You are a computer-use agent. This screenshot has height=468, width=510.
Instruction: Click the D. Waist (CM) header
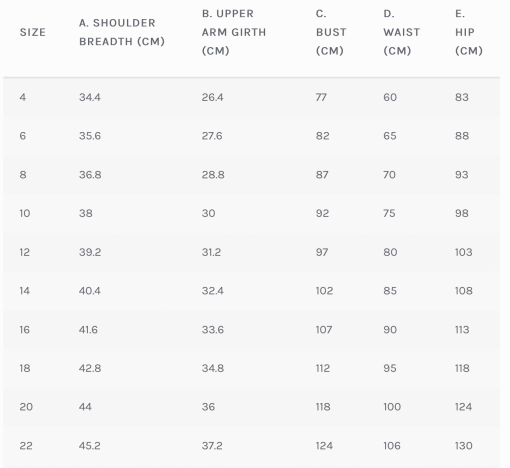[x=402, y=32]
